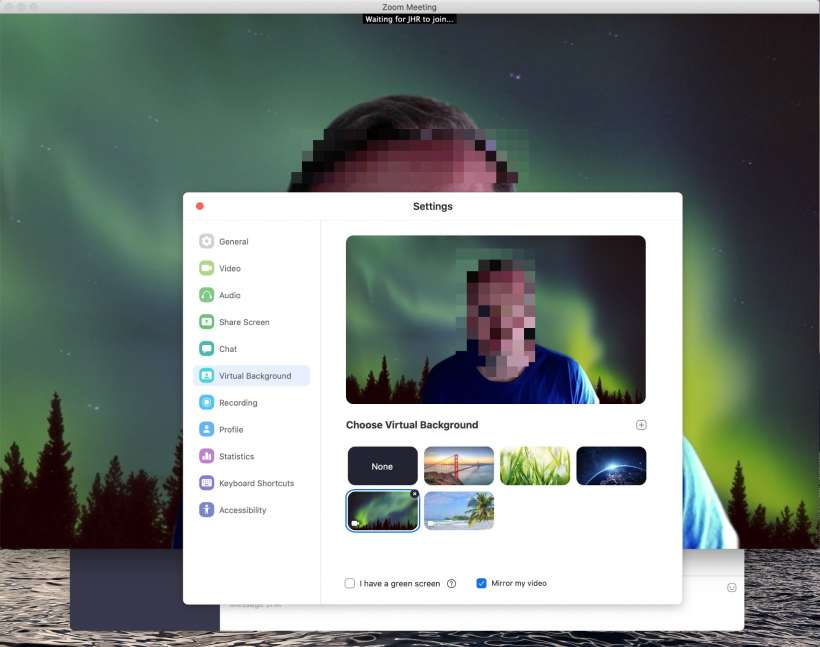Screen dimensions: 820x647
Task: Uncheck the 'Mirror my video' checkbox
Action: pos(482,583)
